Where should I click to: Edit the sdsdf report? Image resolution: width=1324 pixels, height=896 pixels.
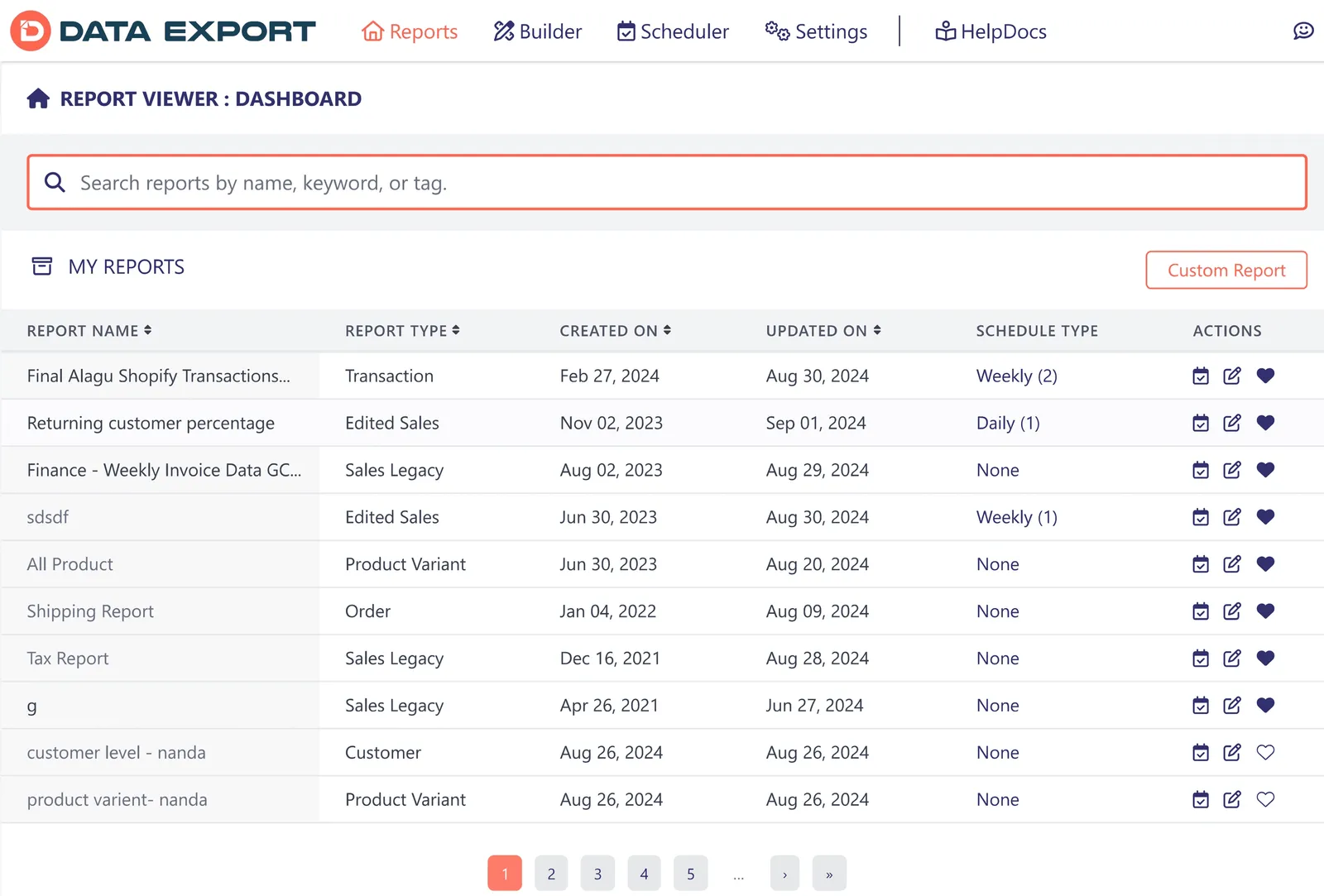coord(1232,518)
